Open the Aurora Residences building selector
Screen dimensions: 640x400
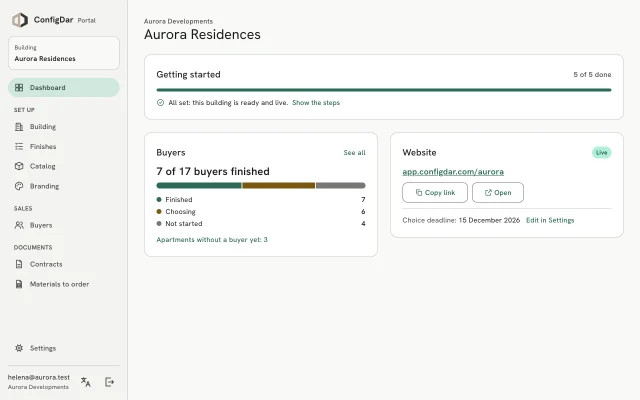[x=64, y=53]
